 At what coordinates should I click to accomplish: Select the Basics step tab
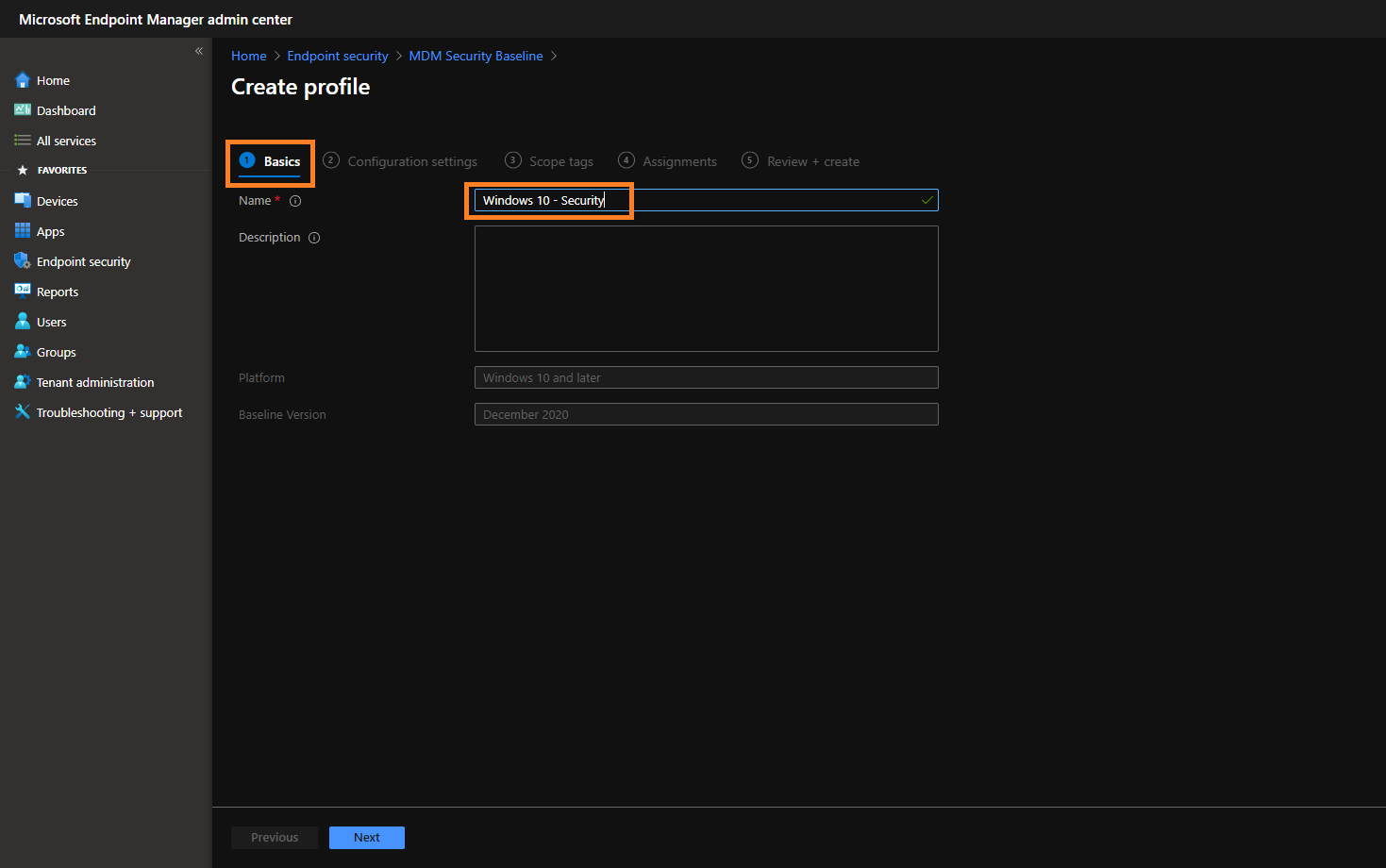coord(270,162)
